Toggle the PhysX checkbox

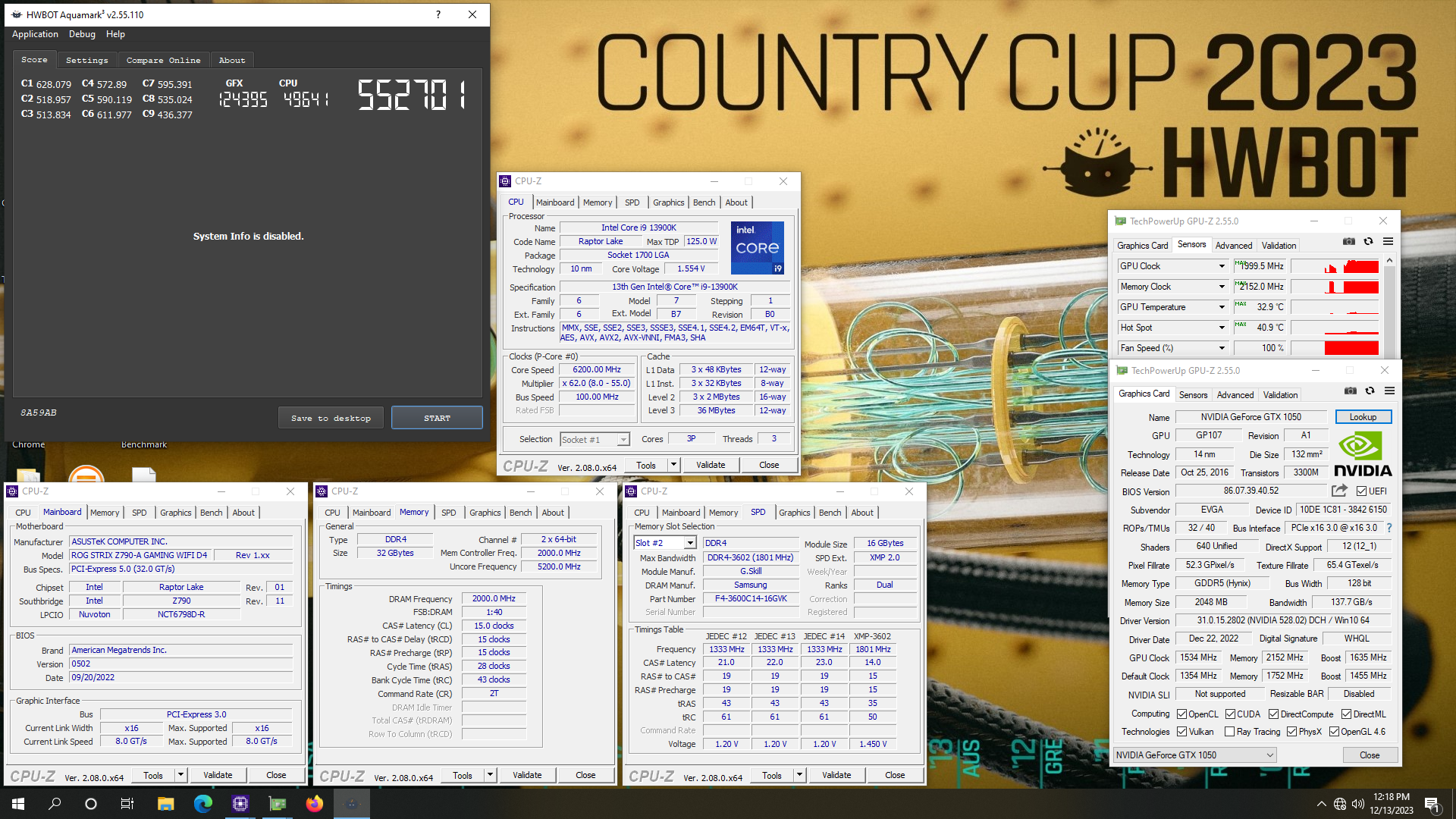[x=1291, y=732]
